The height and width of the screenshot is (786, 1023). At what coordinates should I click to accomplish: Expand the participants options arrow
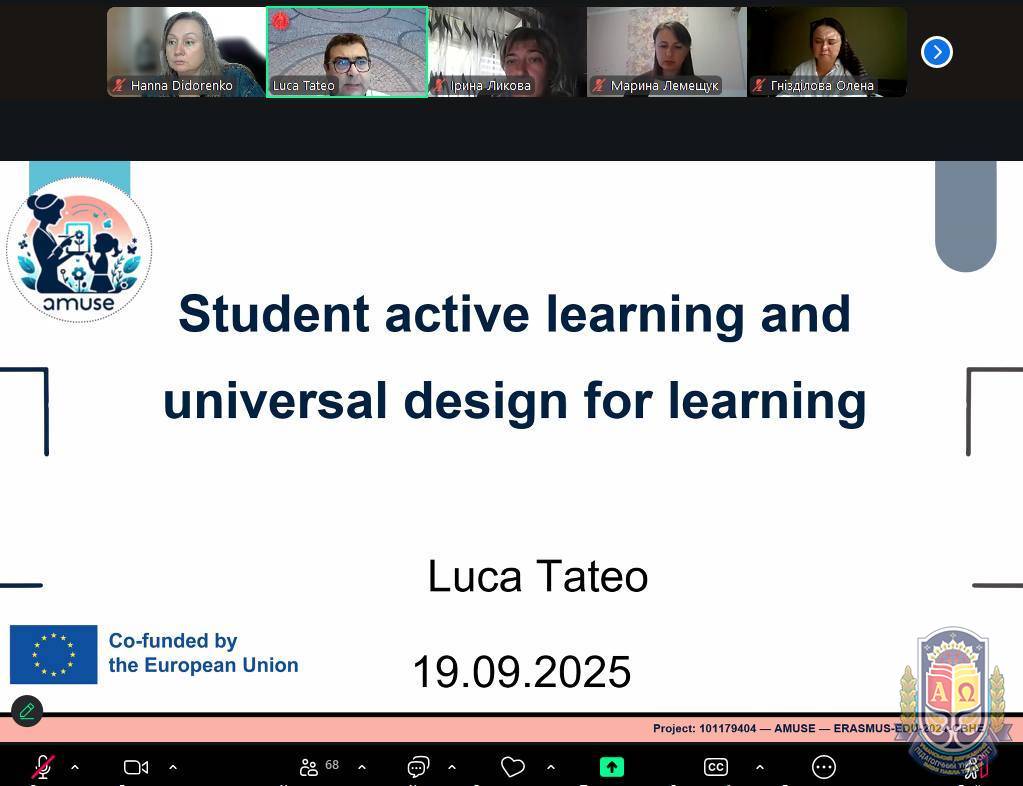coord(362,767)
